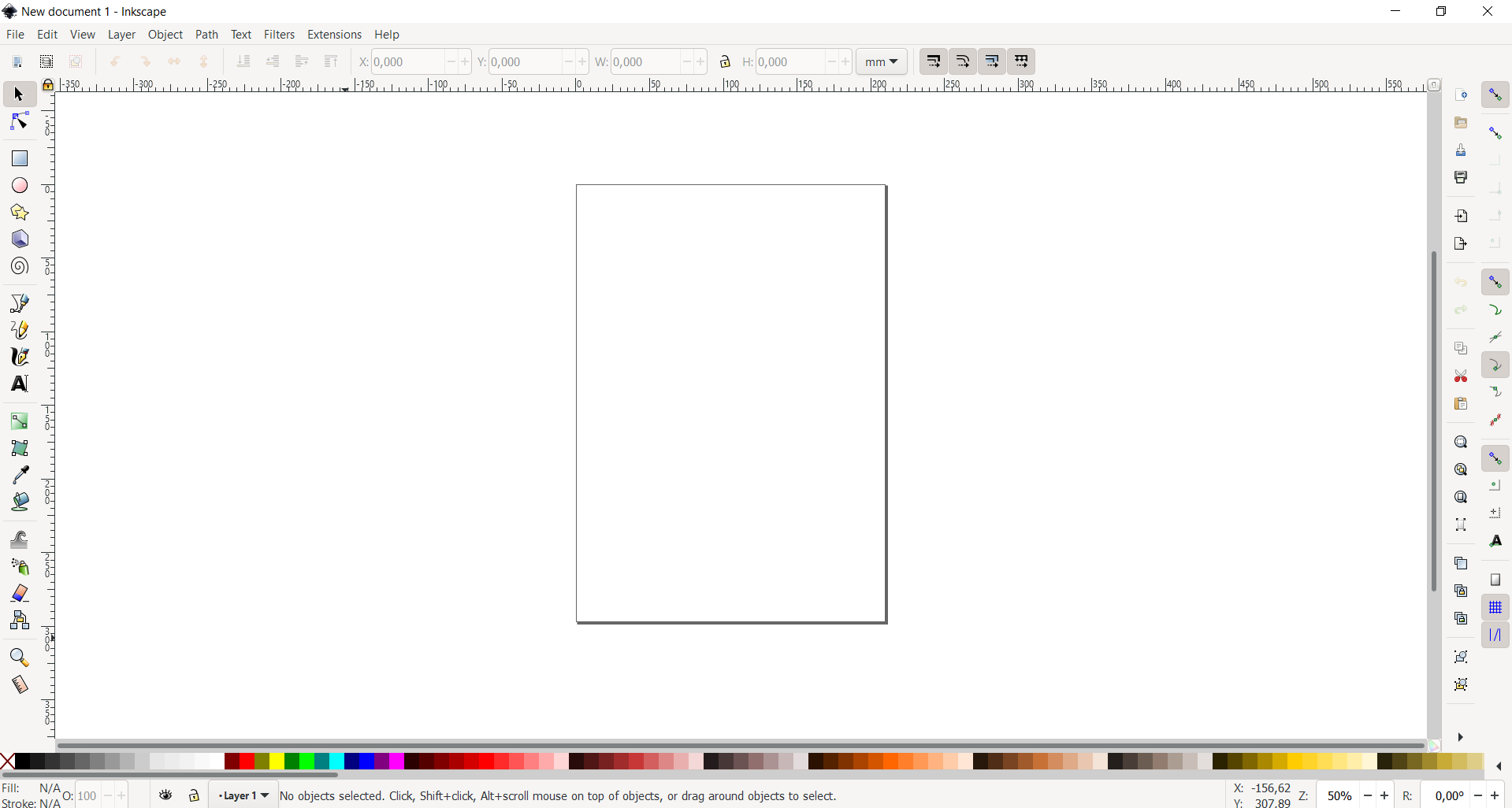Select the Mesh gradient tool
The image size is (1512, 808).
coord(20,448)
